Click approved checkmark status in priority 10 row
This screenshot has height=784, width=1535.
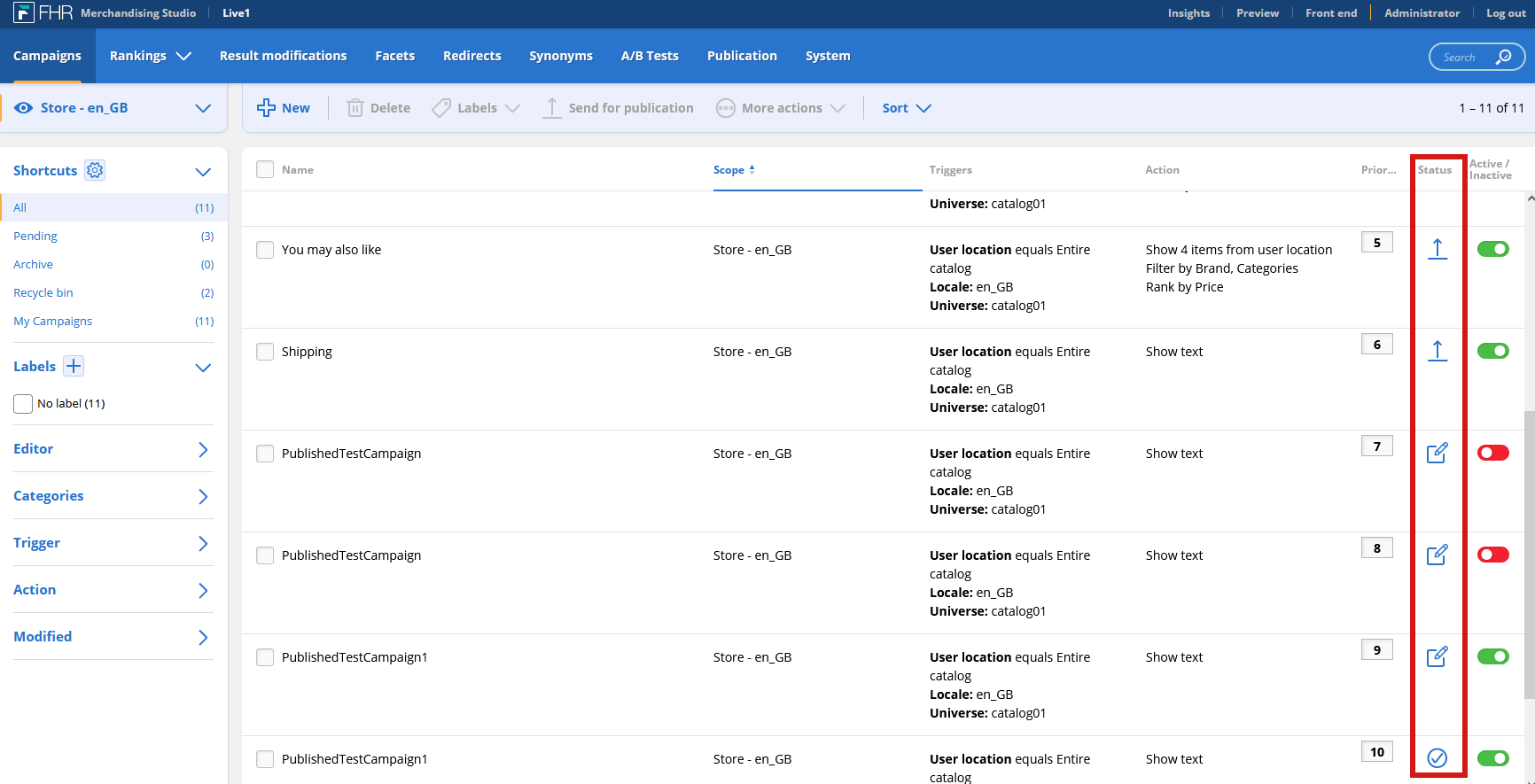coord(1437,758)
